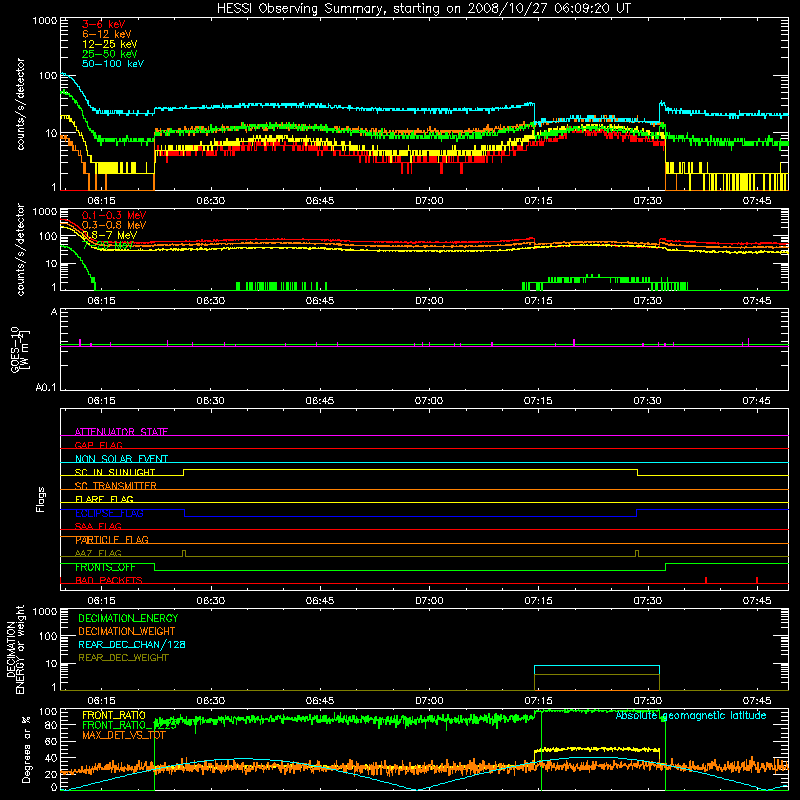Select the SC_TRANSMITTER flag label
The height and width of the screenshot is (800, 800).
(x=116, y=486)
